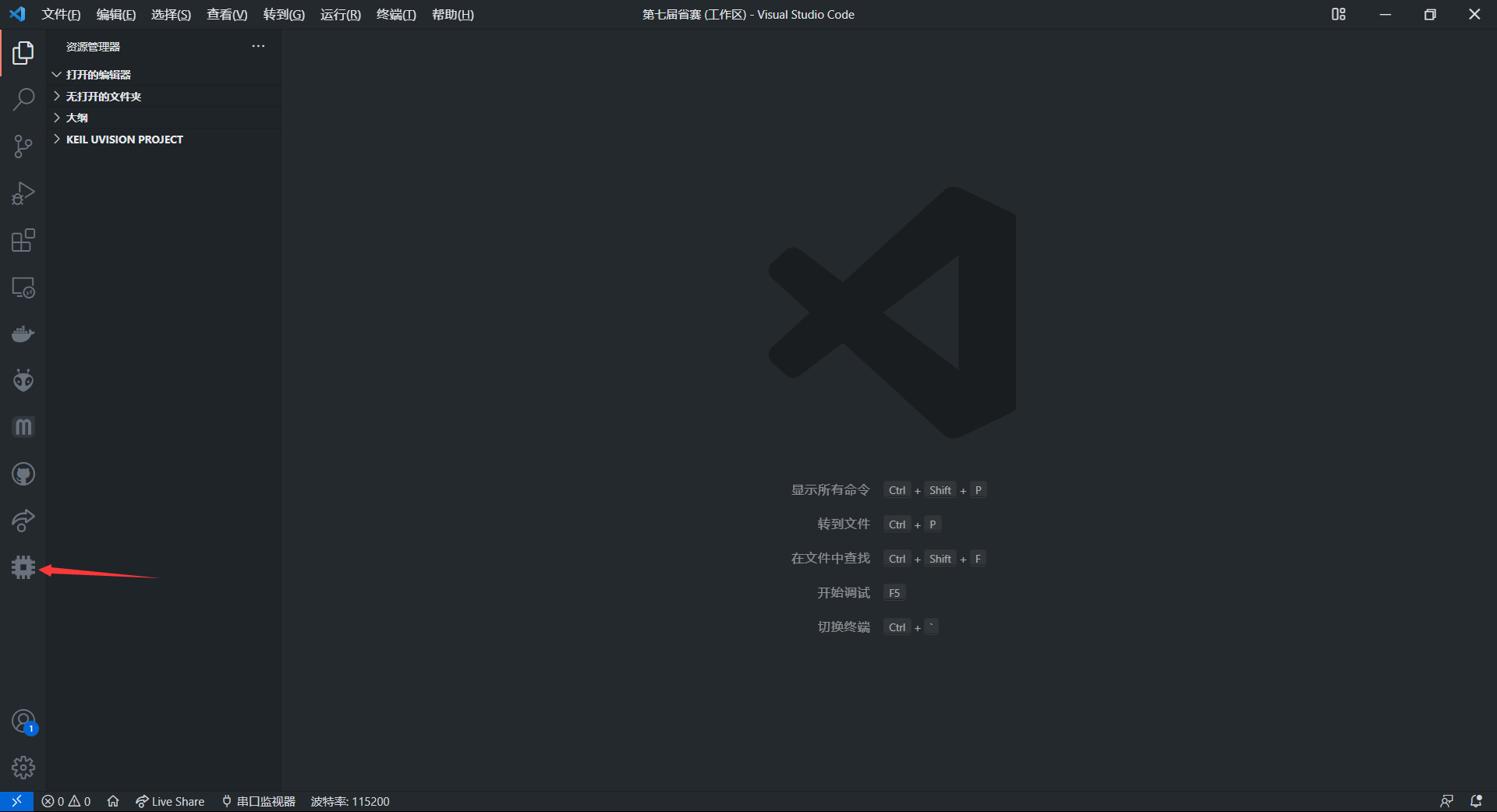The height and width of the screenshot is (812, 1497).
Task: Open the PlatformIO alien-head icon
Action: 23,380
